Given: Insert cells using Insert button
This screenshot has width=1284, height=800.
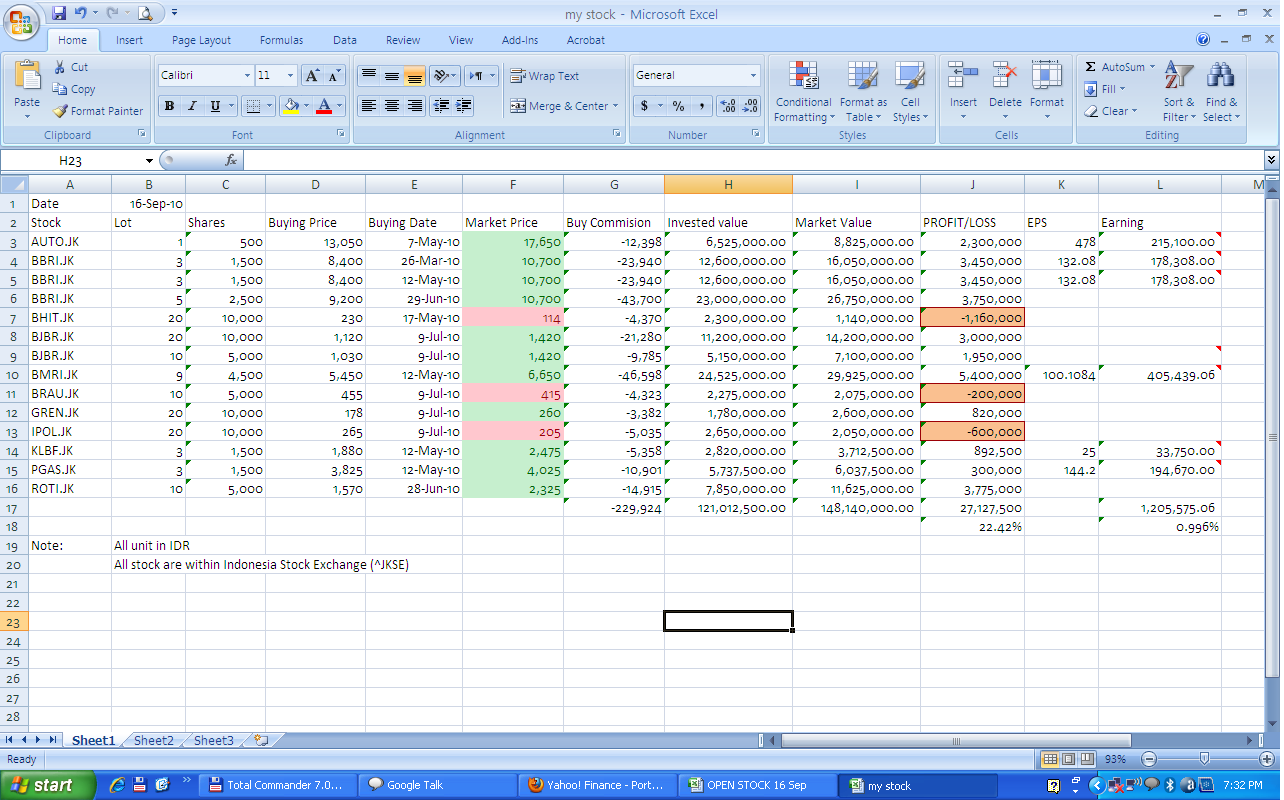Looking at the screenshot, I should click(x=963, y=91).
